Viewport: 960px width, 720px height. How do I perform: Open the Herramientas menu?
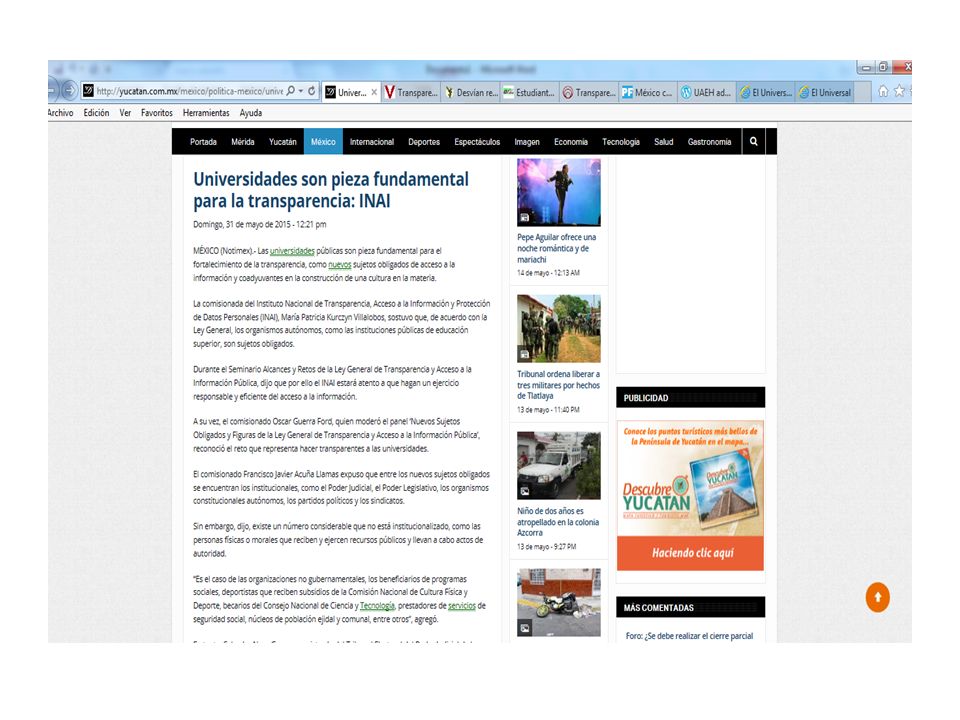206,113
